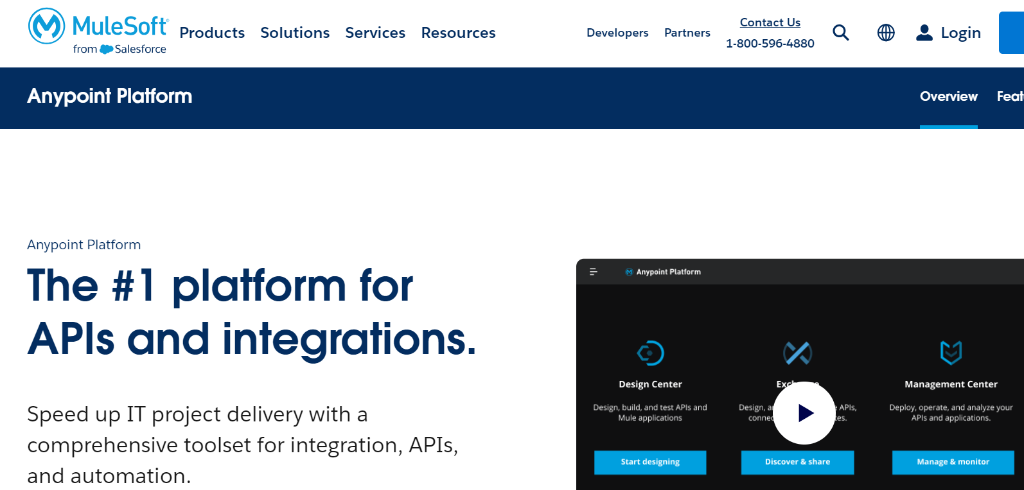Viewport: 1024px width, 490px height.
Task: Click the Design Center icon in video
Action: click(650, 353)
